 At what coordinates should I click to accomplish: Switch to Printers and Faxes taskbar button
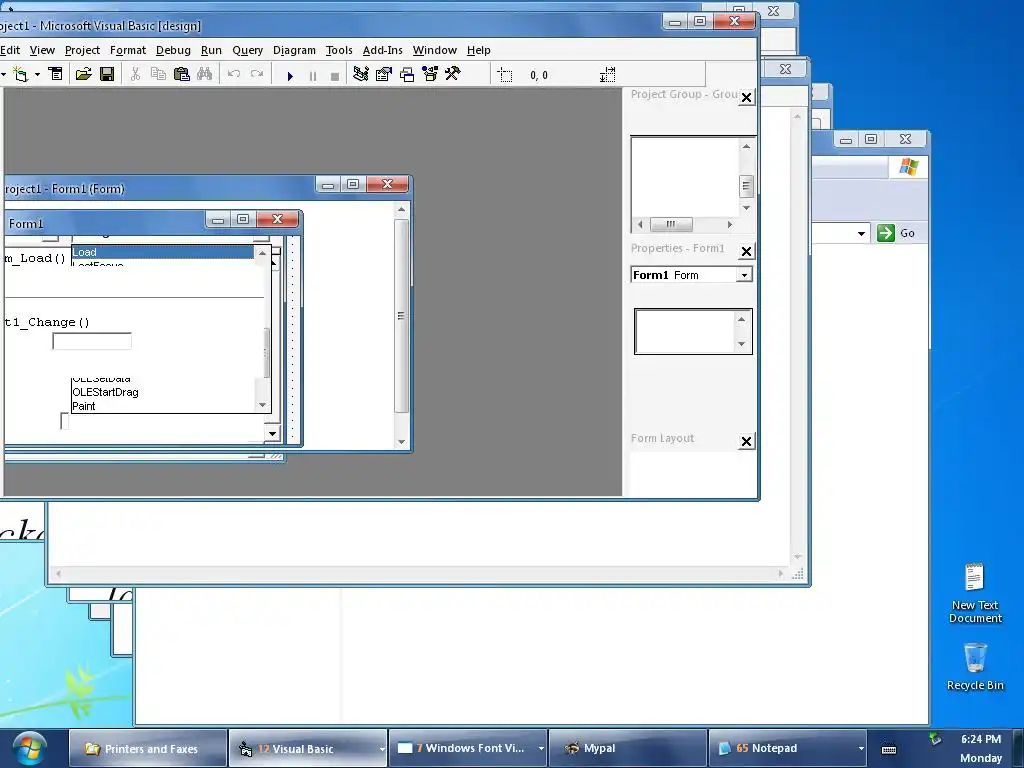tap(148, 748)
